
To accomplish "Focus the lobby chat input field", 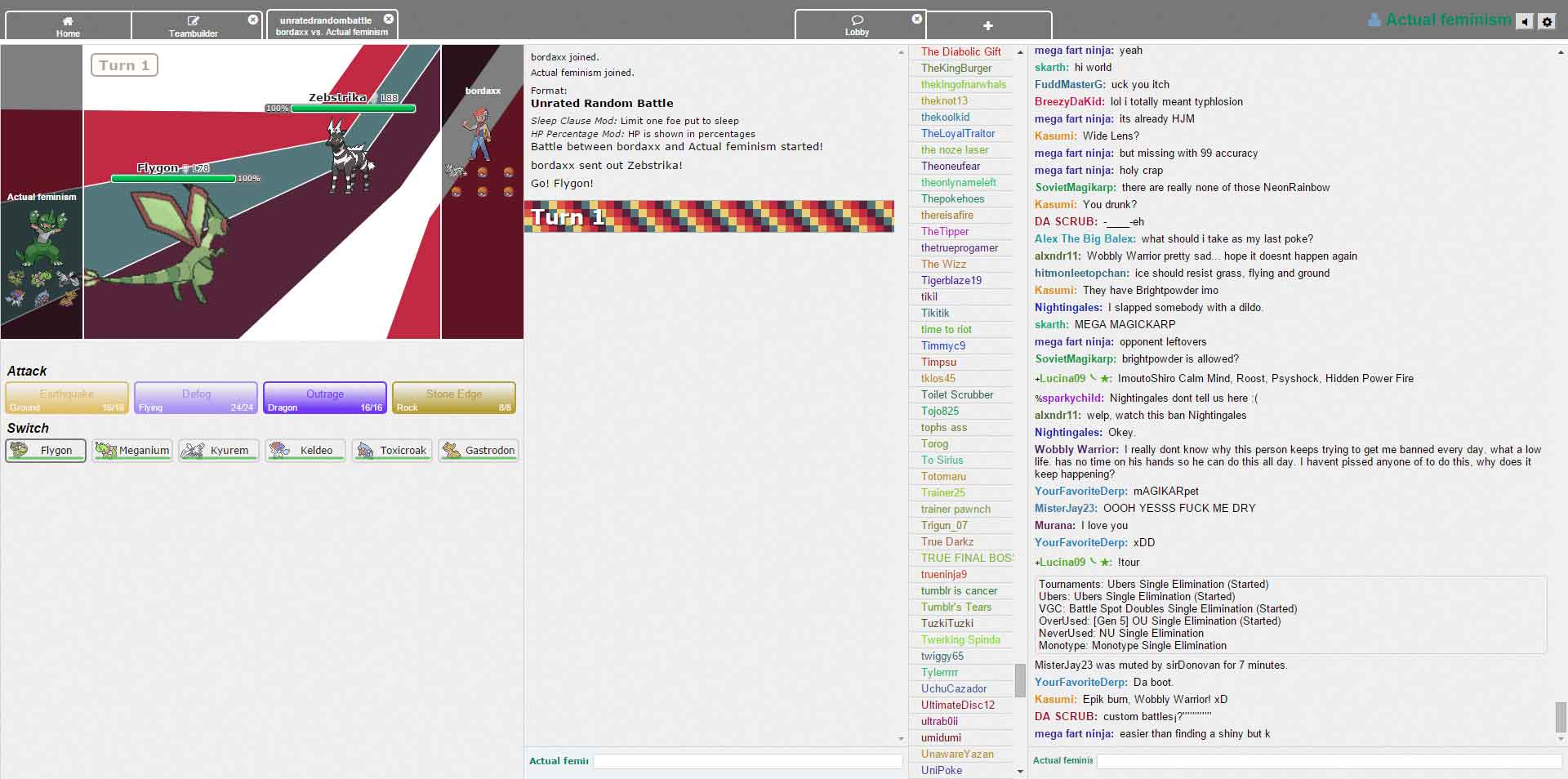I will point(1329,761).
